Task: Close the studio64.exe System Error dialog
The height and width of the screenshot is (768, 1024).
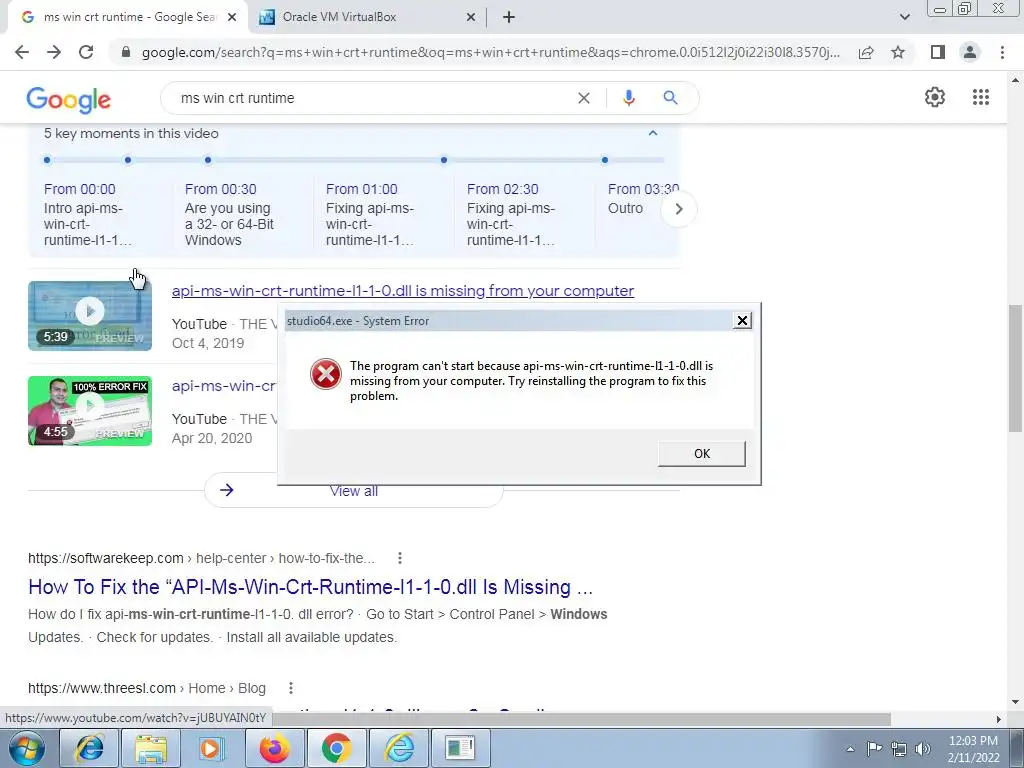Action: (742, 321)
